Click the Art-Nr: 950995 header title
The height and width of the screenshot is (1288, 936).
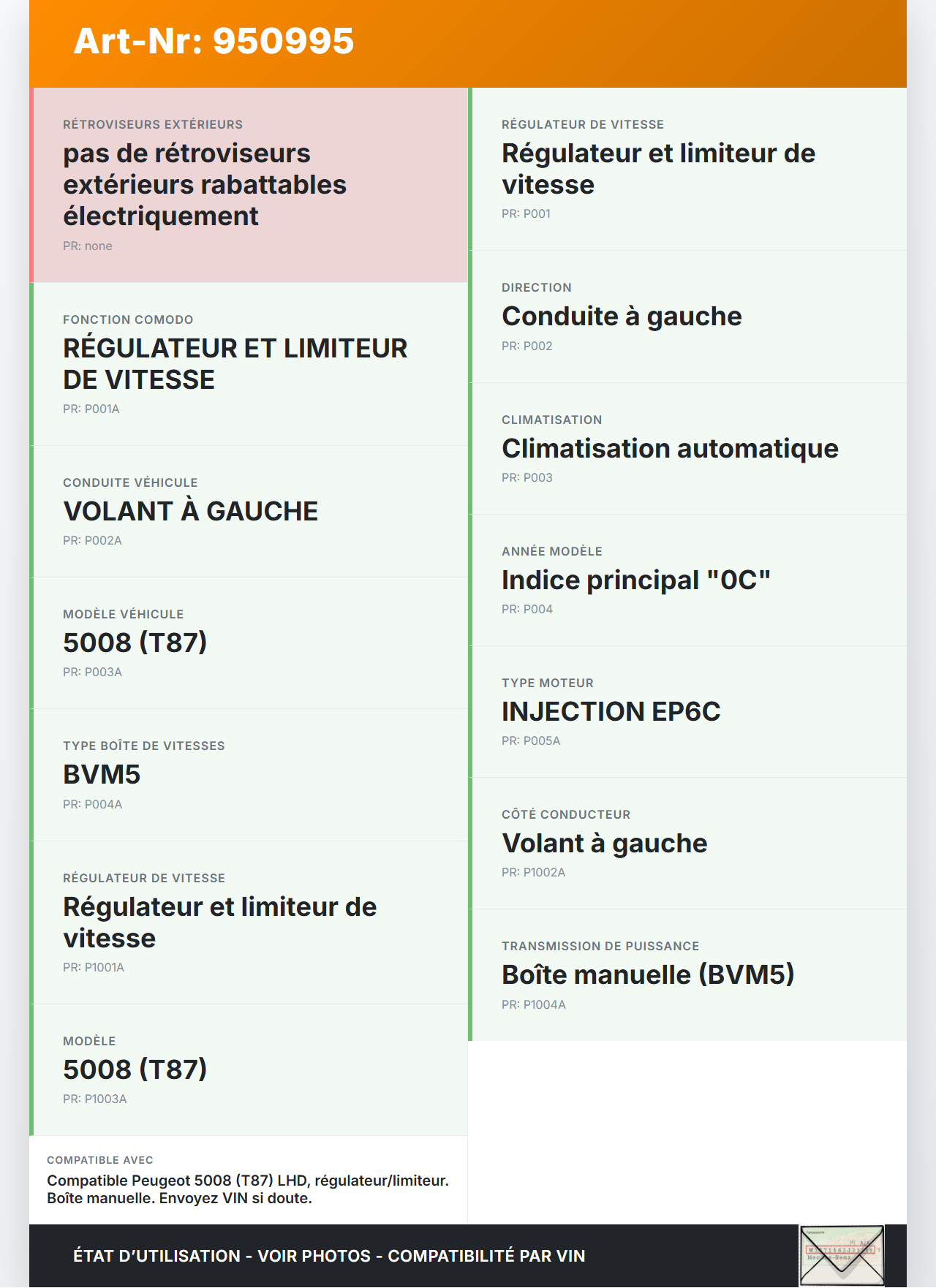[214, 41]
